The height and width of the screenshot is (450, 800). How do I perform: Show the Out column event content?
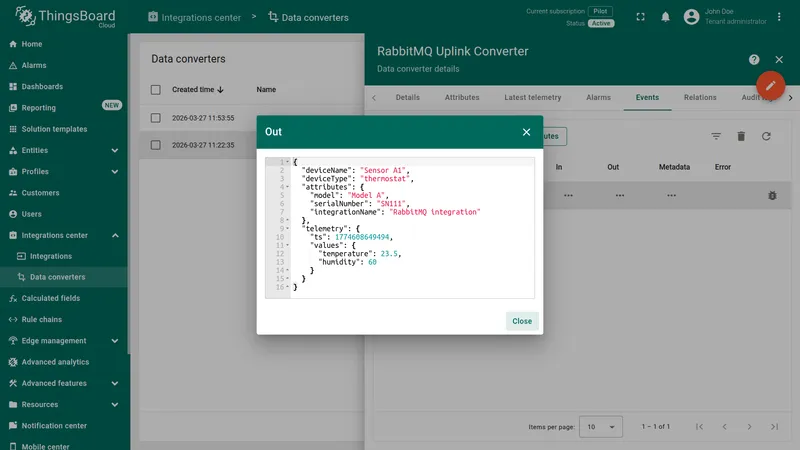point(619,195)
